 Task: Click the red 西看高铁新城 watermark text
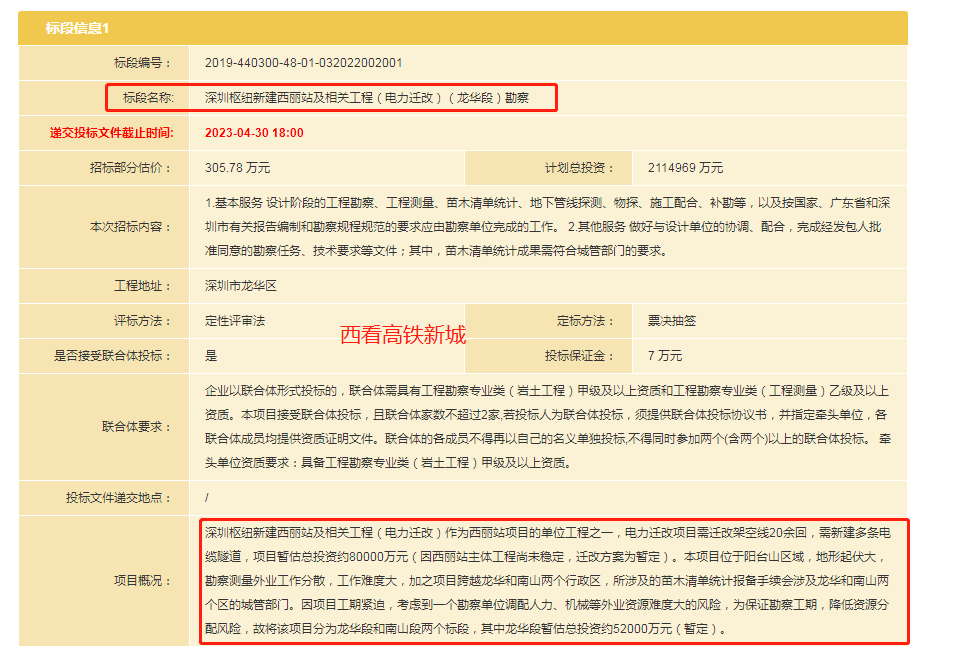pos(403,335)
